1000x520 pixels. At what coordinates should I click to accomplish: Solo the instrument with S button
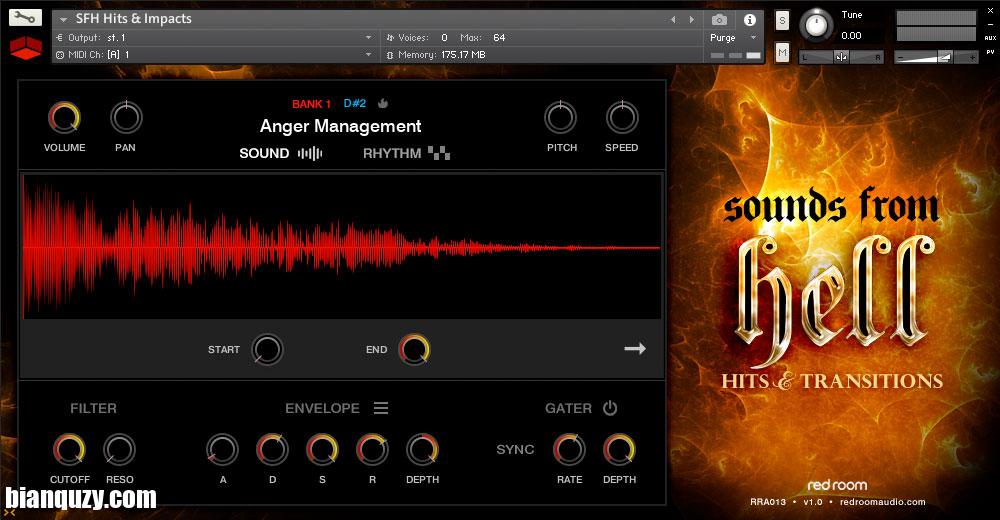point(782,21)
